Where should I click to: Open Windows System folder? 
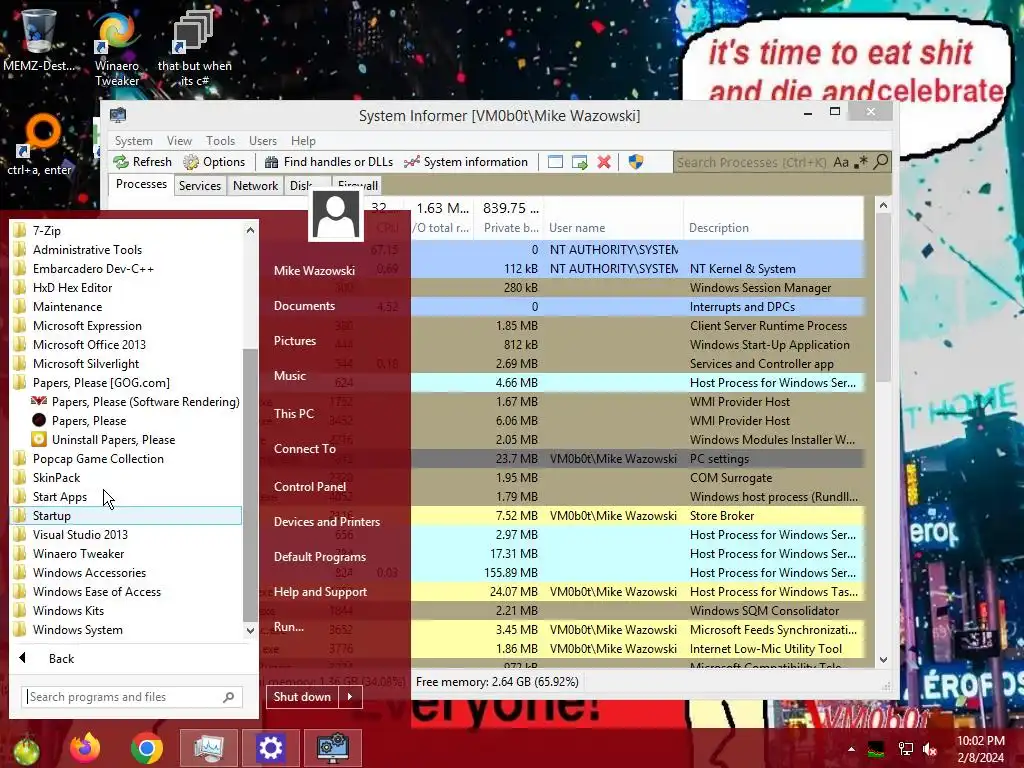click(126, 630)
